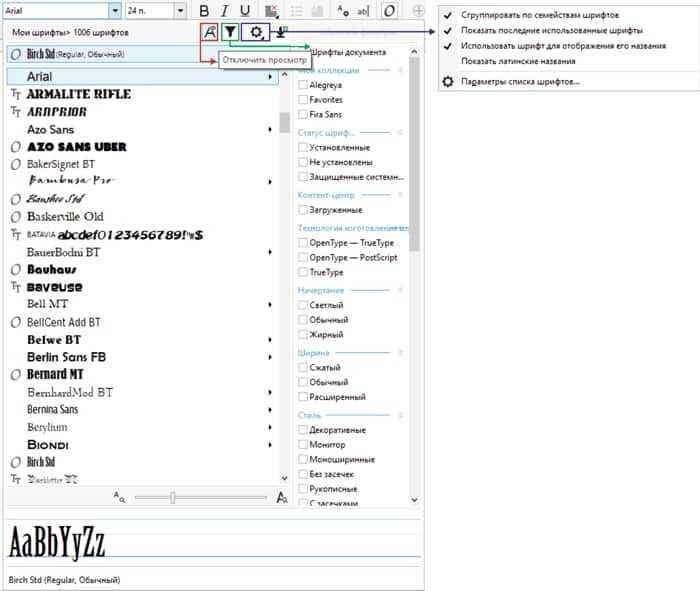
Task: Tick the Загруженные checkbox
Action: [x=303, y=209]
